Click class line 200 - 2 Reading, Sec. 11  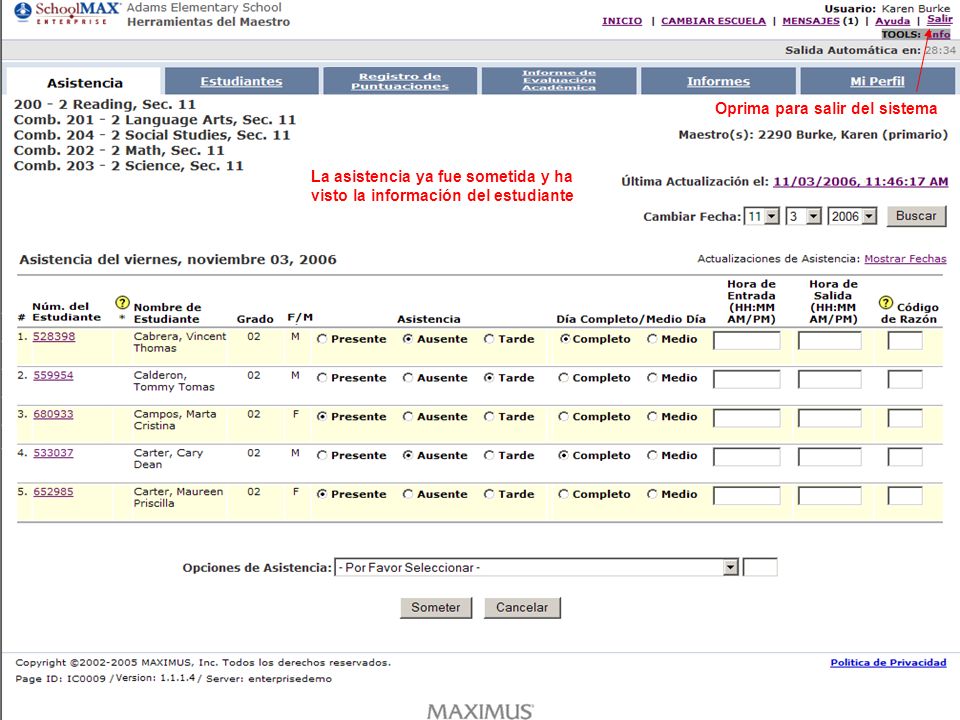pos(105,105)
